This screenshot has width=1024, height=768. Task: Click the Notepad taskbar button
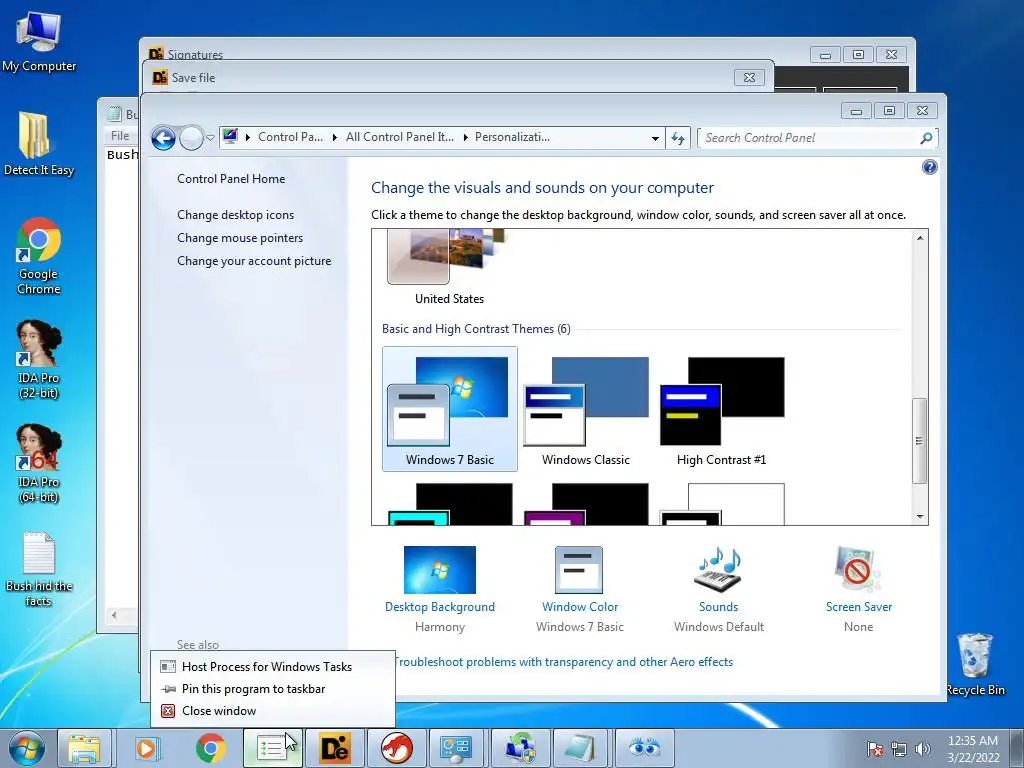click(580, 748)
